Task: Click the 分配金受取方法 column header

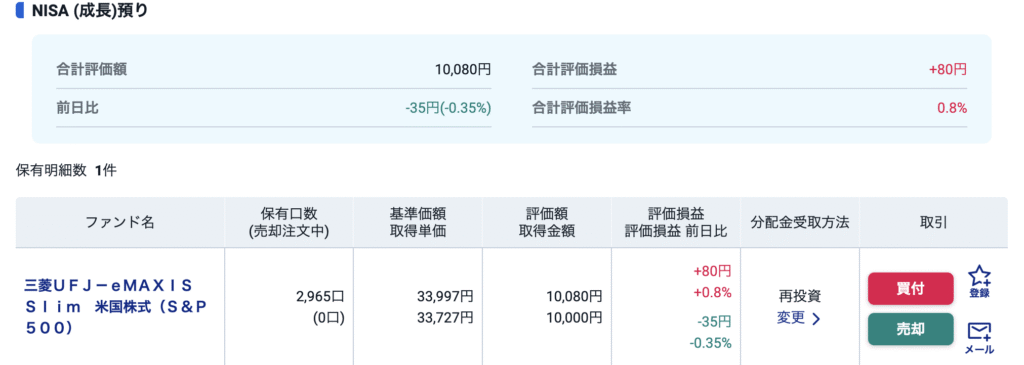Action: pos(800,222)
